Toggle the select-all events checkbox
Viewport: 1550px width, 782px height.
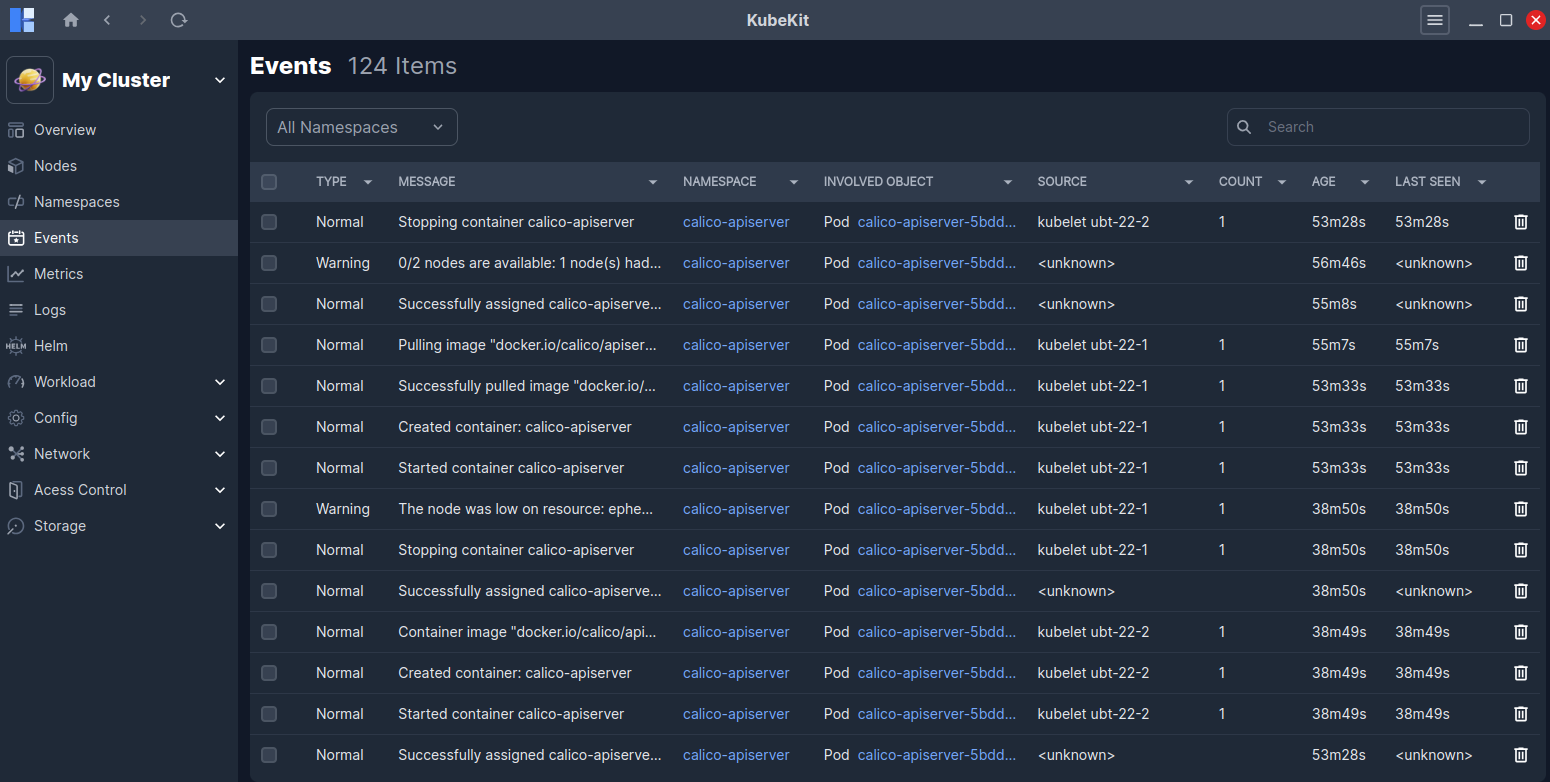click(x=269, y=182)
